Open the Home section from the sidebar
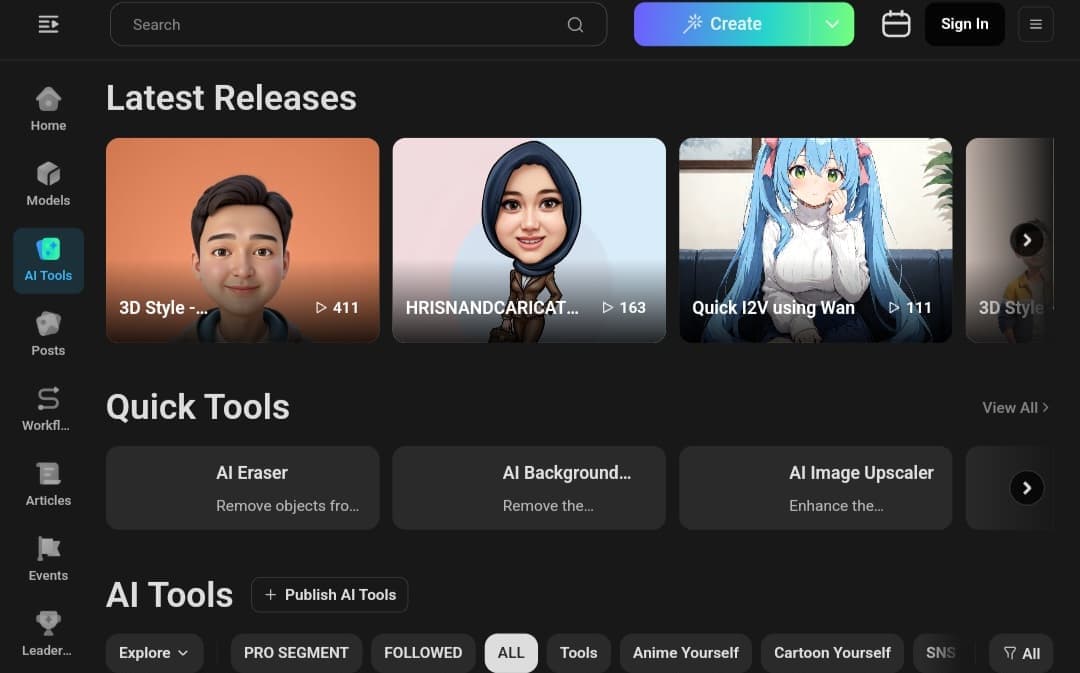 click(48, 105)
